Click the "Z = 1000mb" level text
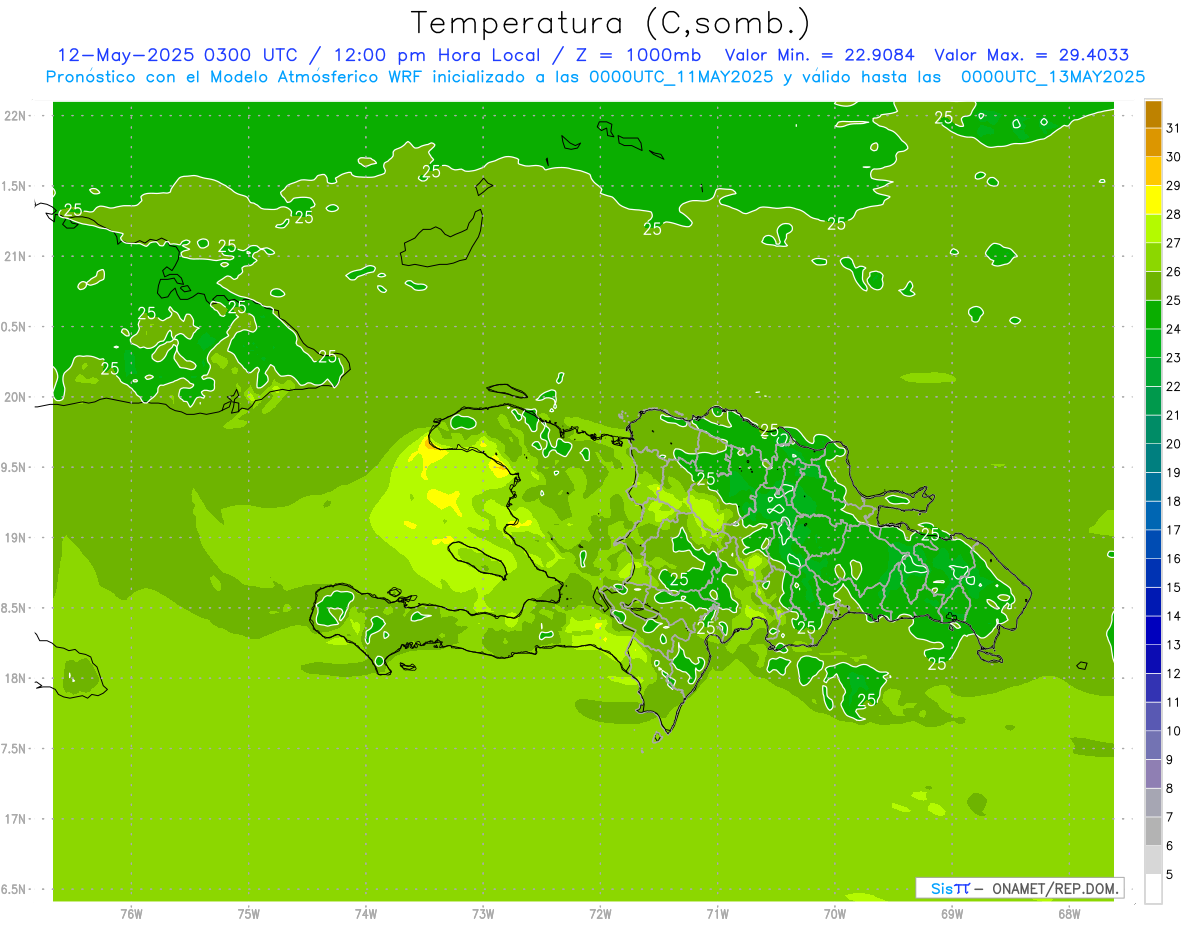Viewport: 1200px width, 927px height. click(x=640, y=55)
